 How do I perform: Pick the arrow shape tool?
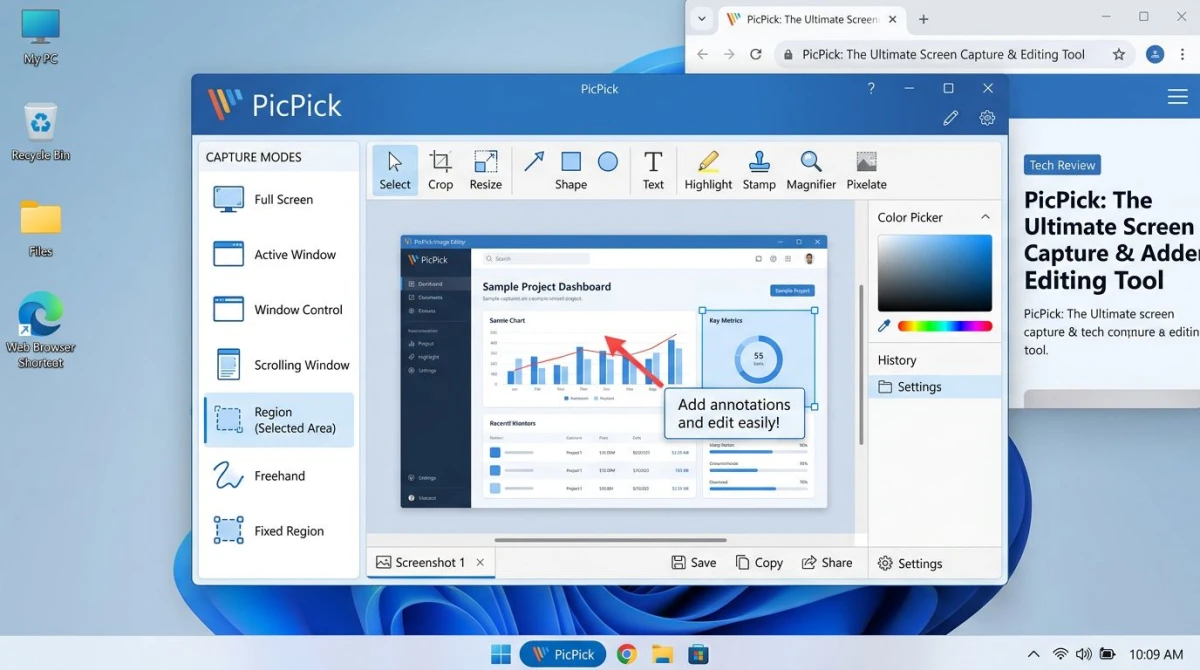534,162
